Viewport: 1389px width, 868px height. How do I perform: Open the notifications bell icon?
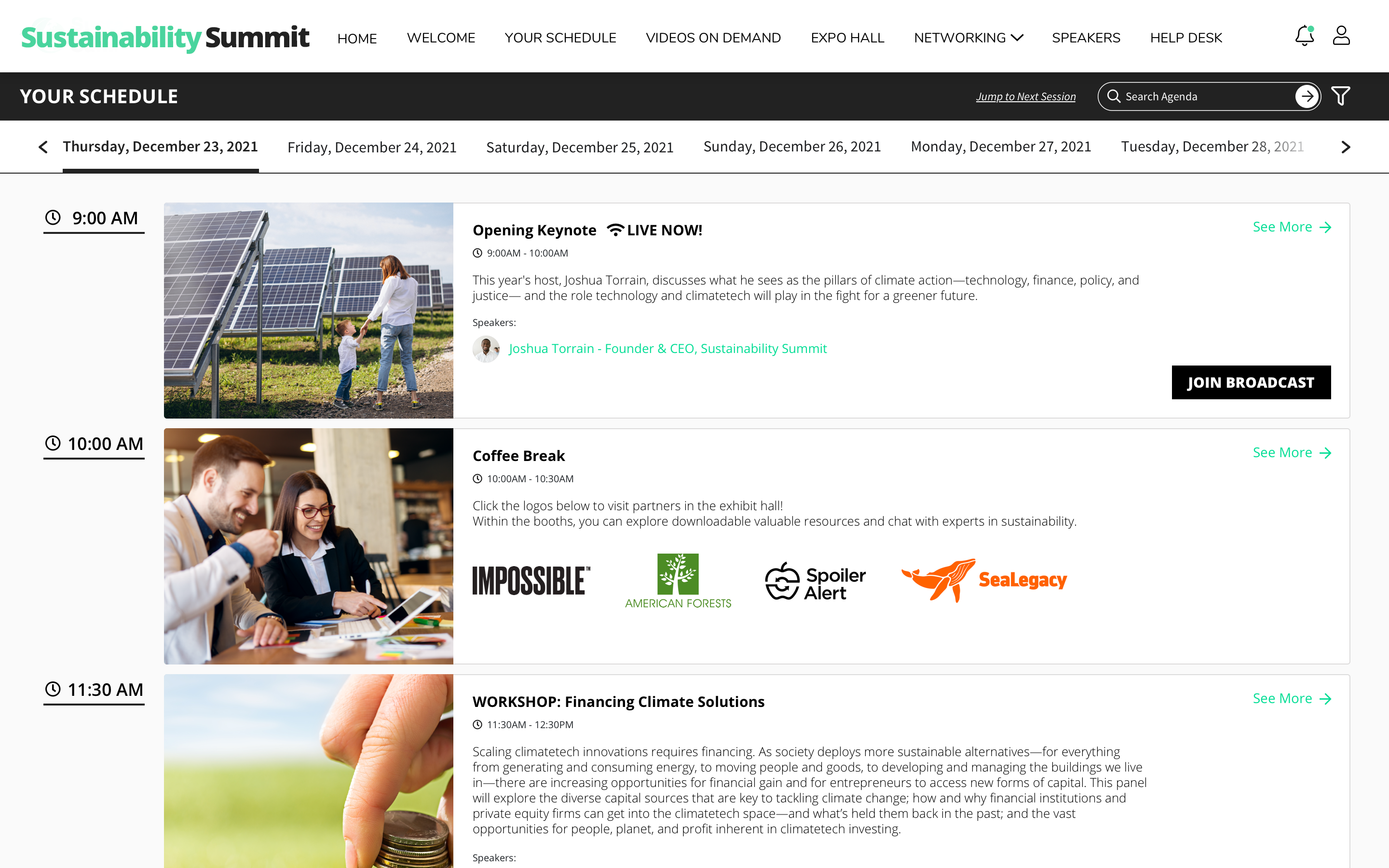tap(1304, 36)
